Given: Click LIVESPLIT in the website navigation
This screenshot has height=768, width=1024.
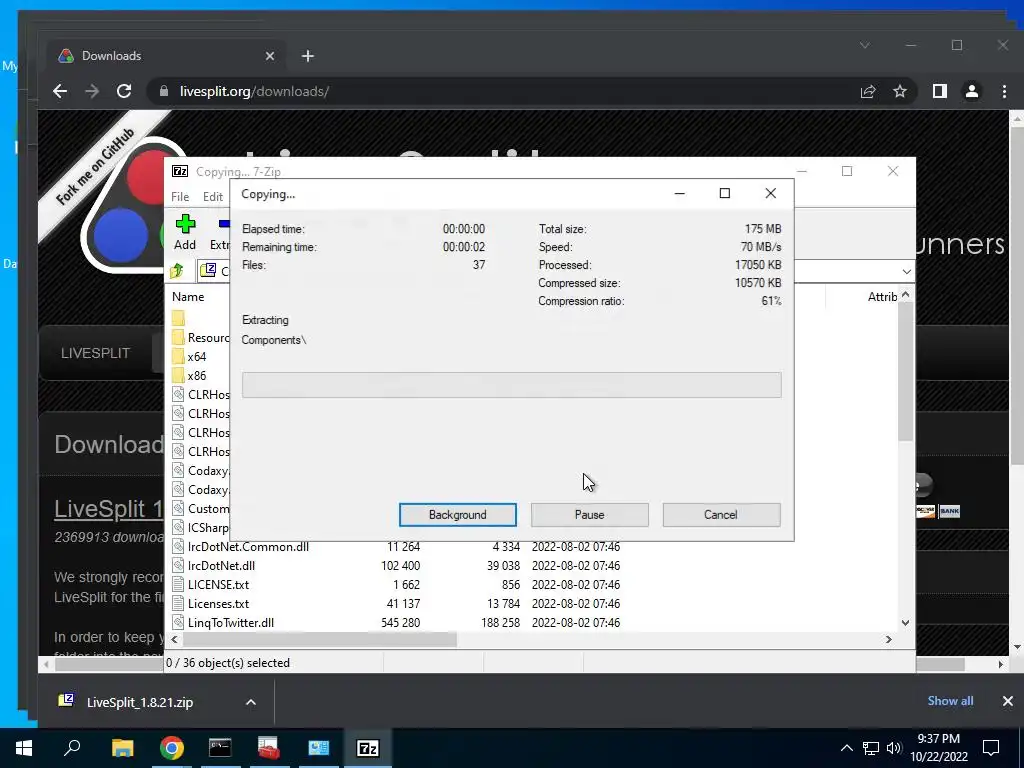Looking at the screenshot, I should tap(95, 353).
